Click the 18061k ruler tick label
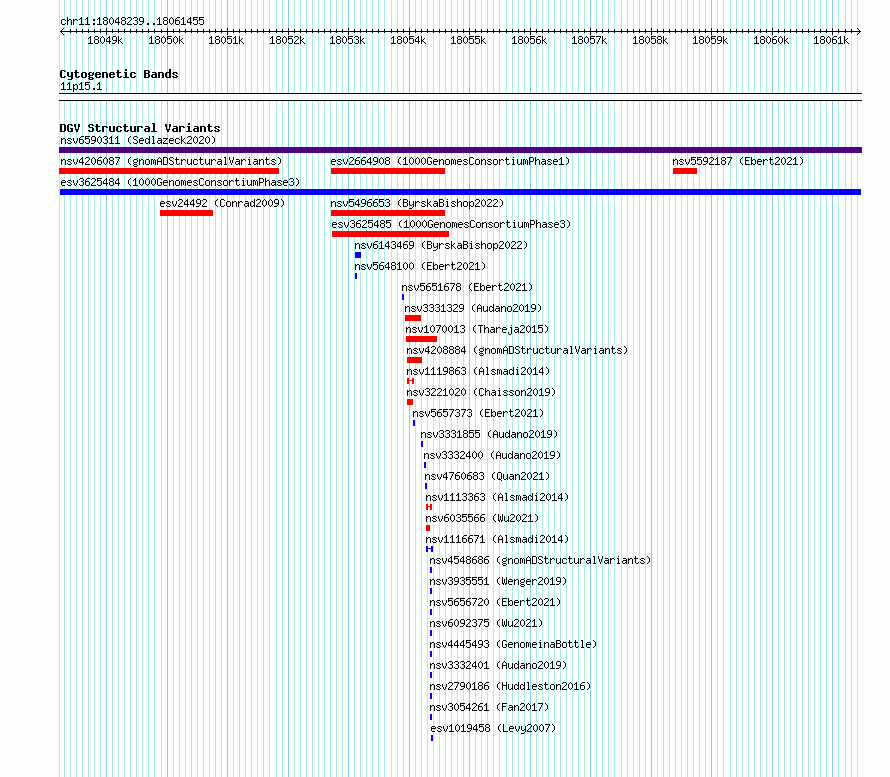Viewport: 890px width, 777px height. coord(831,40)
